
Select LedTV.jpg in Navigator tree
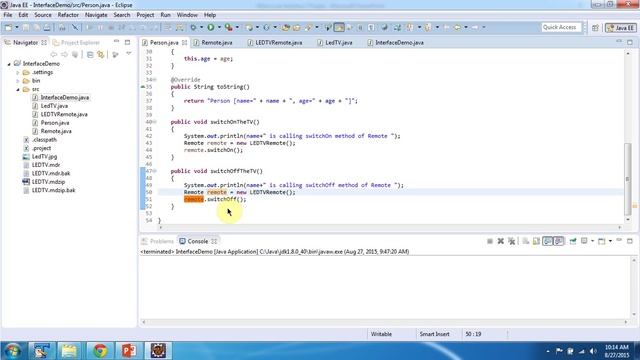44,157
